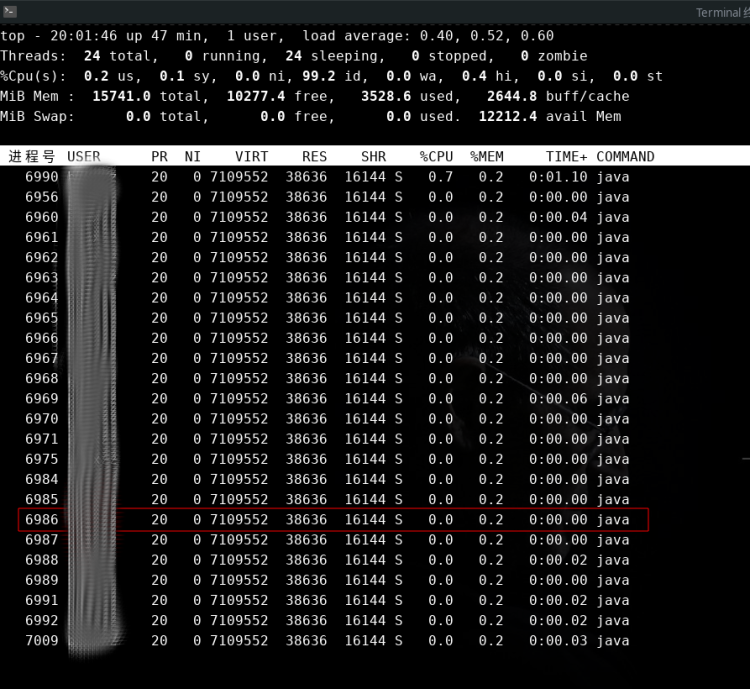Image resolution: width=750 pixels, height=689 pixels.
Task: Click the terminal icon in the title bar
Action: pos(11,12)
